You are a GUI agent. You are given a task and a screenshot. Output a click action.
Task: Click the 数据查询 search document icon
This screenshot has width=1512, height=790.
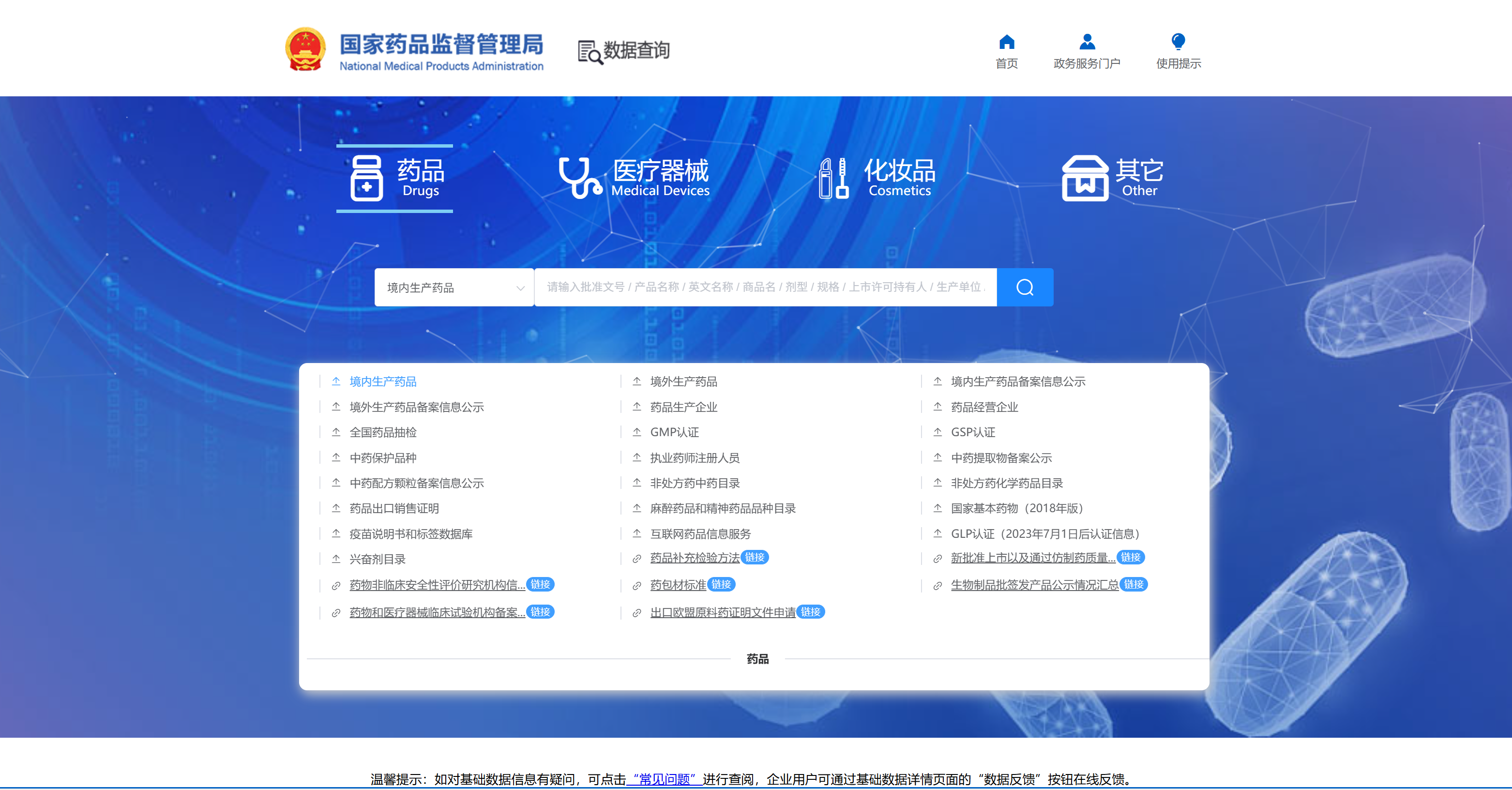pyautogui.click(x=590, y=52)
